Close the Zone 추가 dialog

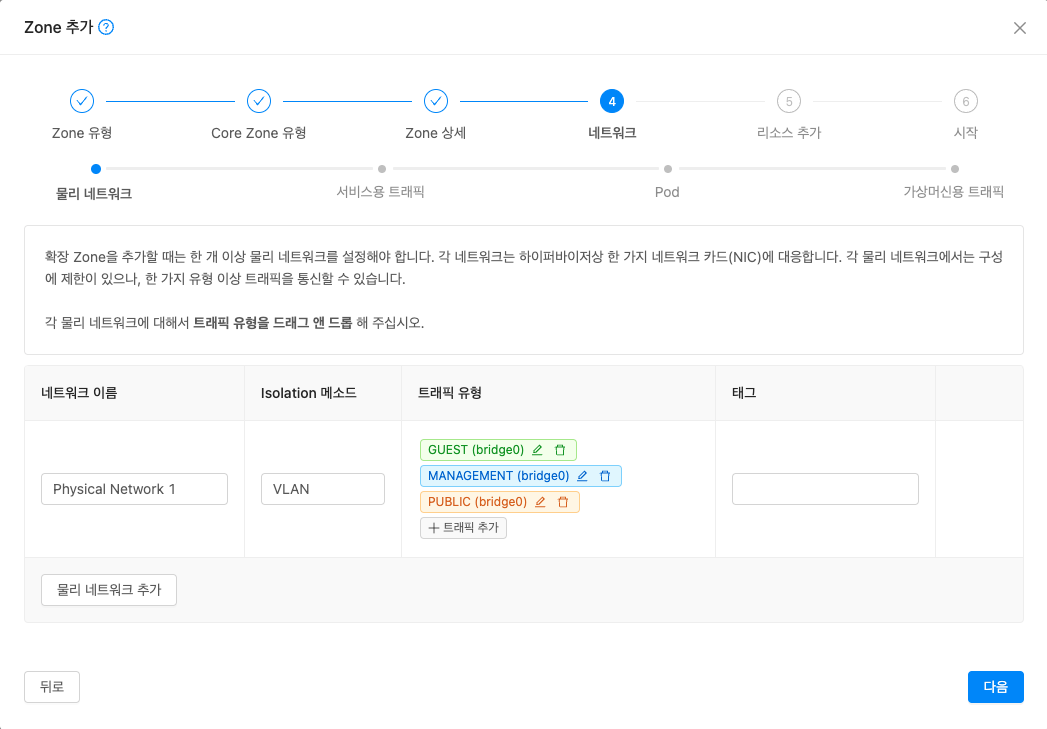click(x=1020, y=28)
